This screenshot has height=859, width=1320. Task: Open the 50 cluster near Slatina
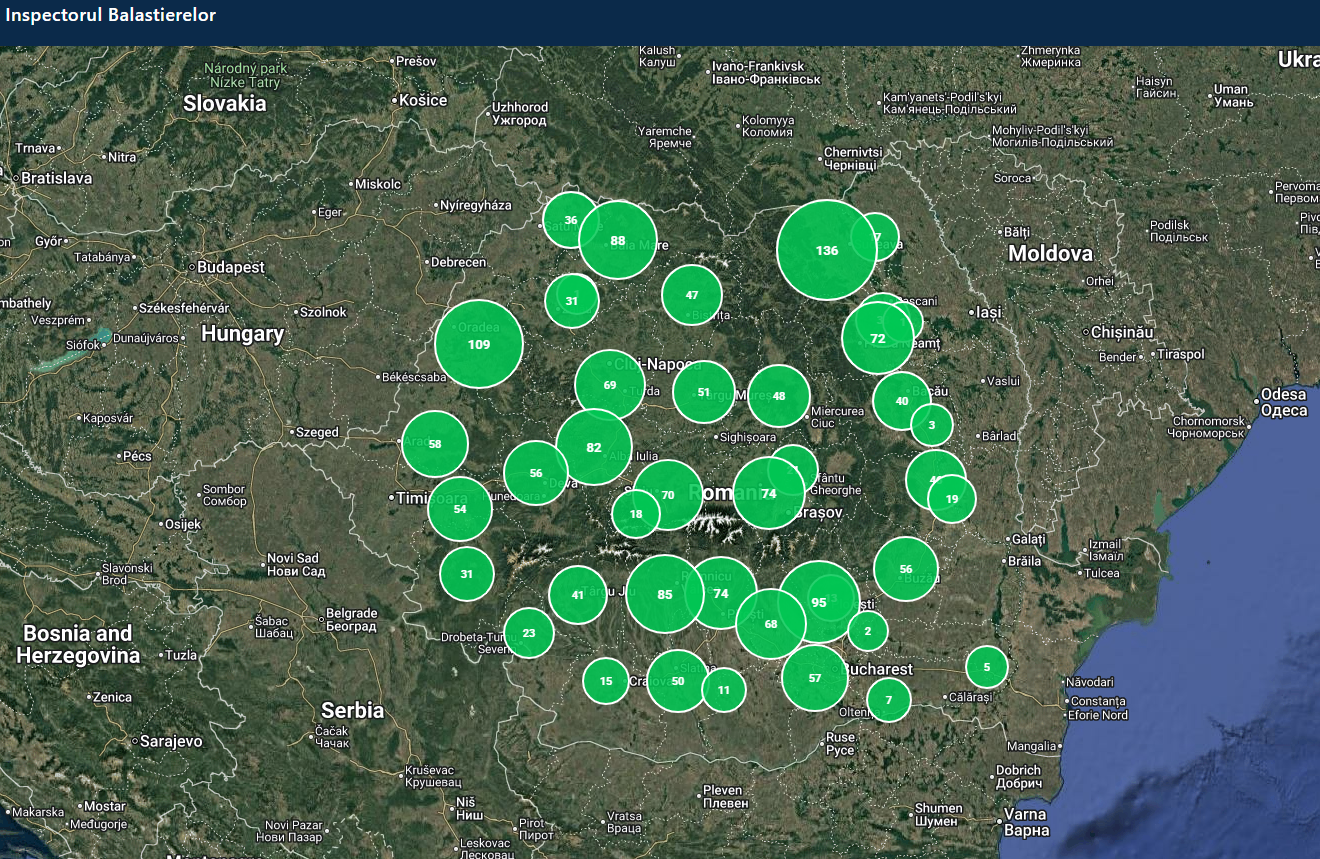pyautogui.click(x=678, y=681)
